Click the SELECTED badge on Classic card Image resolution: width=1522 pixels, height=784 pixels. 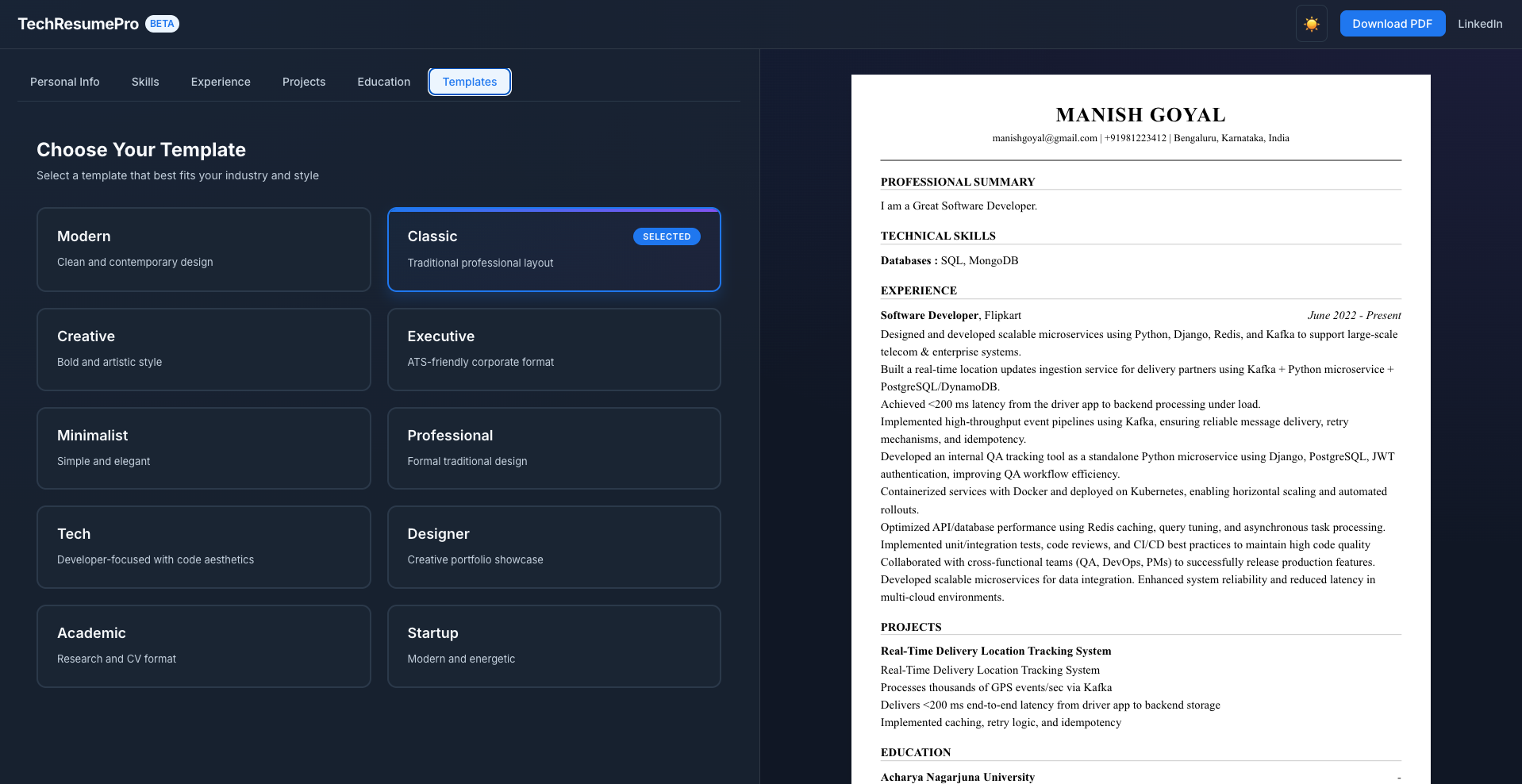pyautogui.click(x=667, y=236)
